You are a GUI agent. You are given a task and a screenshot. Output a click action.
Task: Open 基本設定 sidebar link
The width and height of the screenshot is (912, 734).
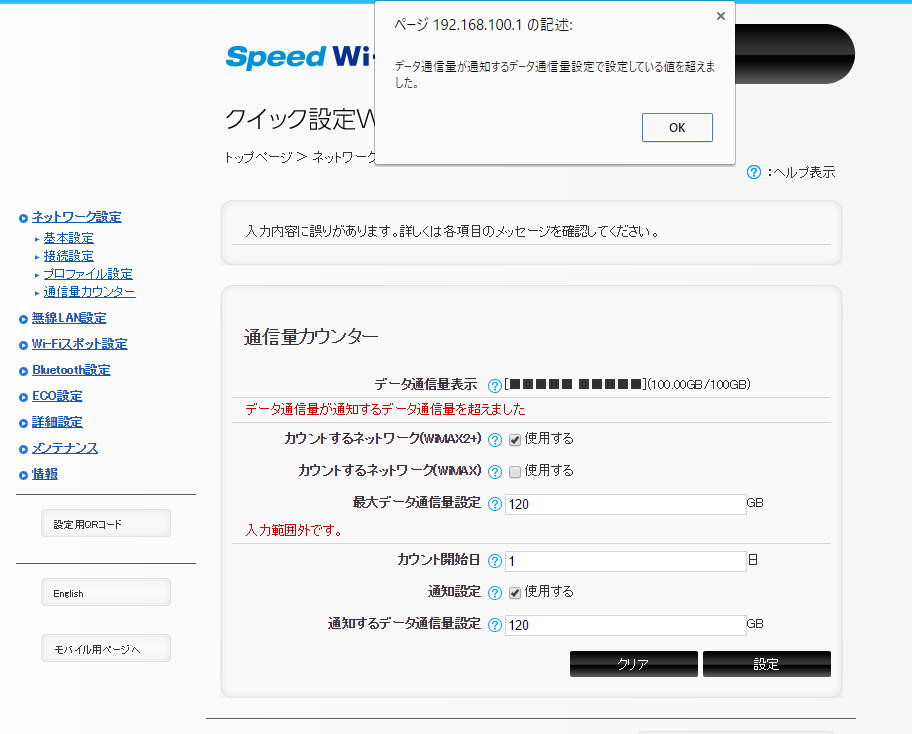(x=68, y=238)
